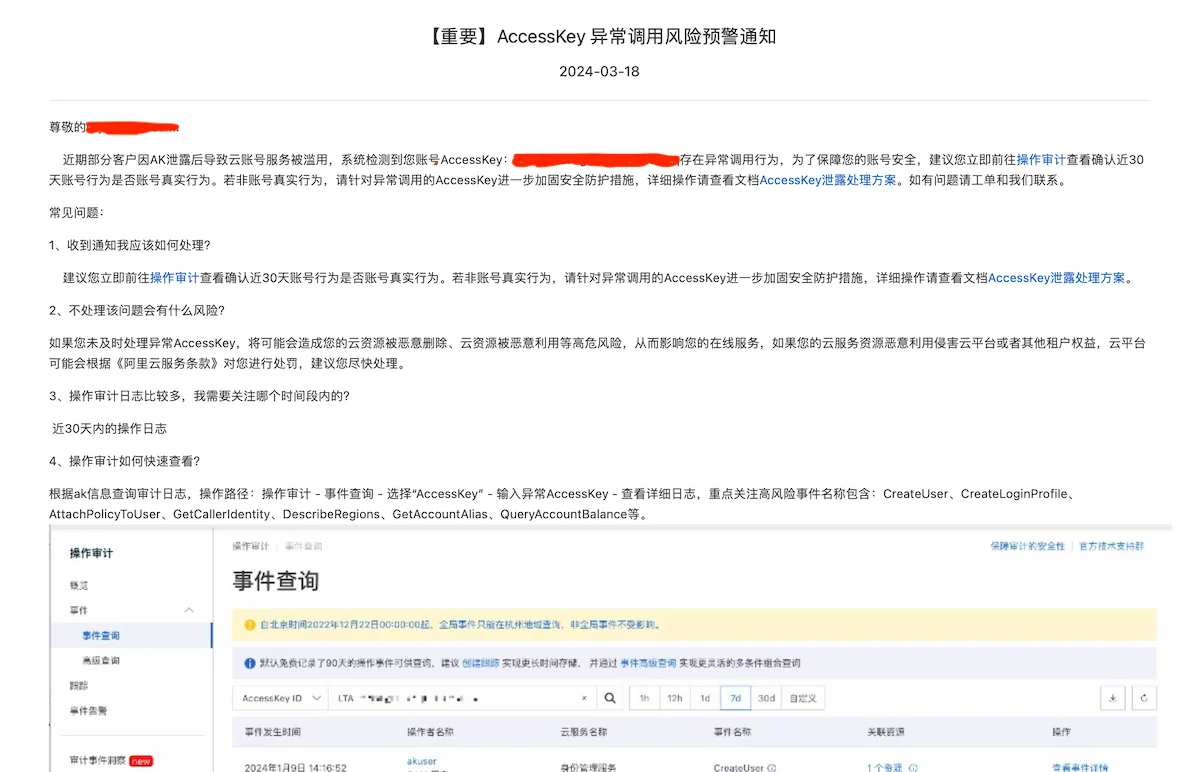
Task: Open the 1个资源 related resource link
Action: pyautogui.click(x=885, y=768)
